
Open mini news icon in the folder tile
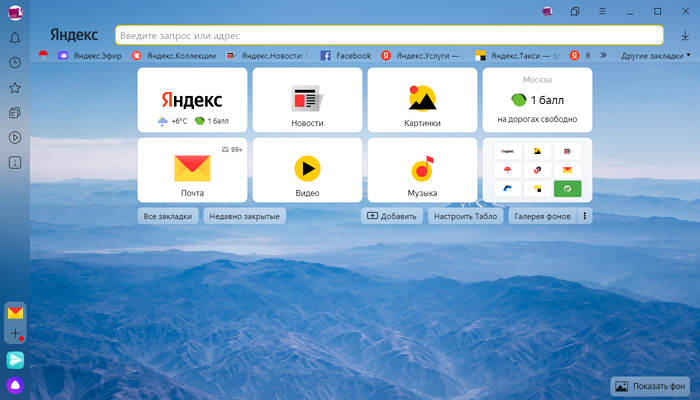coord(567,151)
